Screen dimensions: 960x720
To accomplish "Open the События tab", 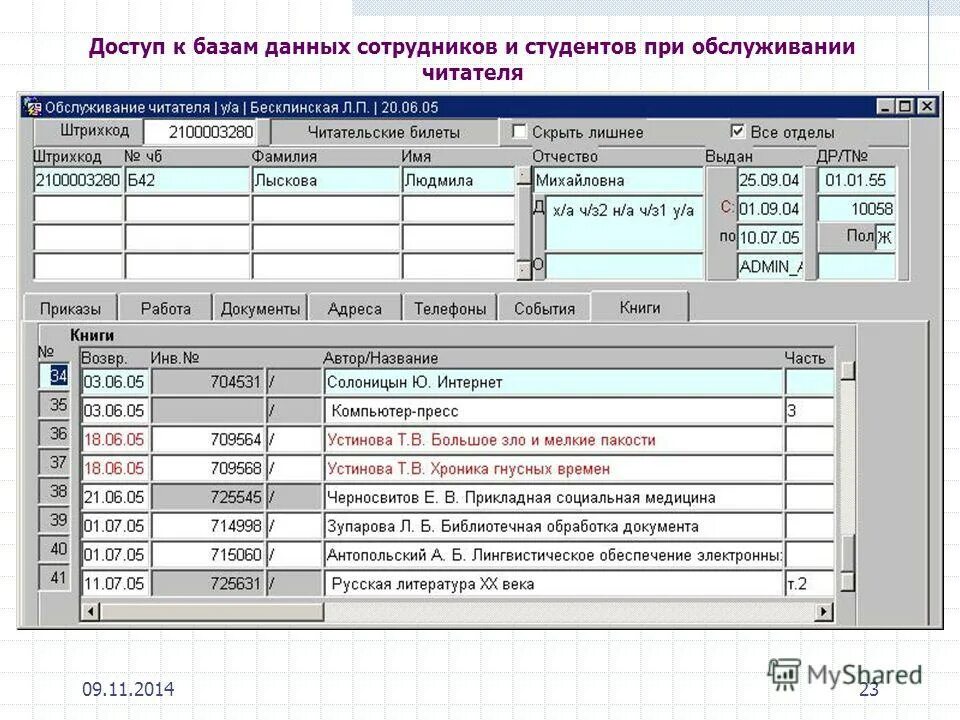I will coord(546,308).
